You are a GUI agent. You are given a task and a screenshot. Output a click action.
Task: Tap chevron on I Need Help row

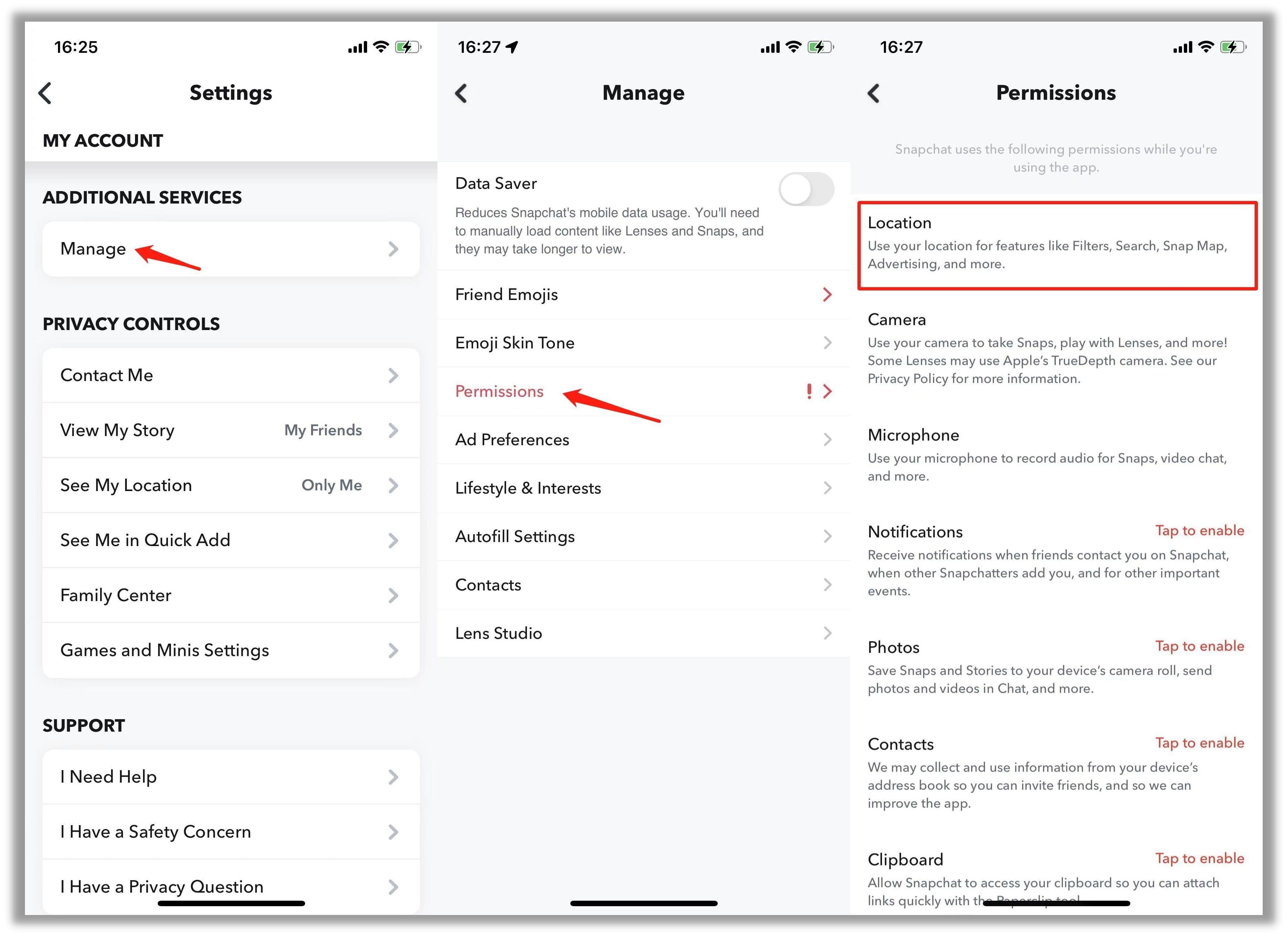394,777
